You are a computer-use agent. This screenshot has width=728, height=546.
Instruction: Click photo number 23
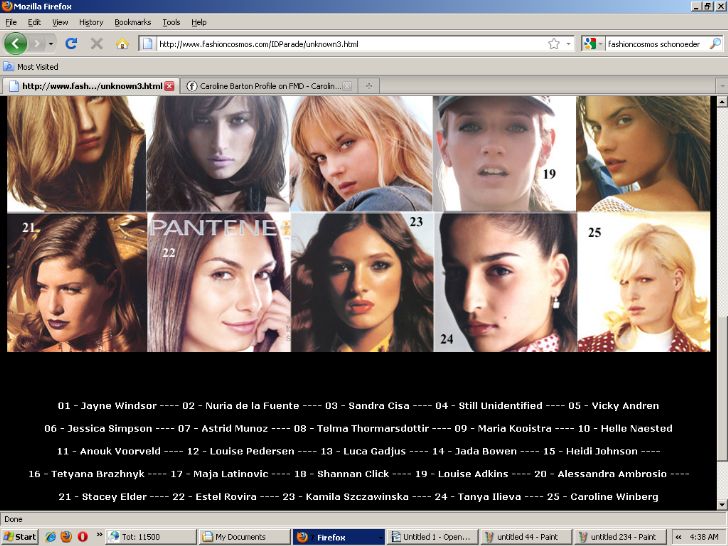362,282
